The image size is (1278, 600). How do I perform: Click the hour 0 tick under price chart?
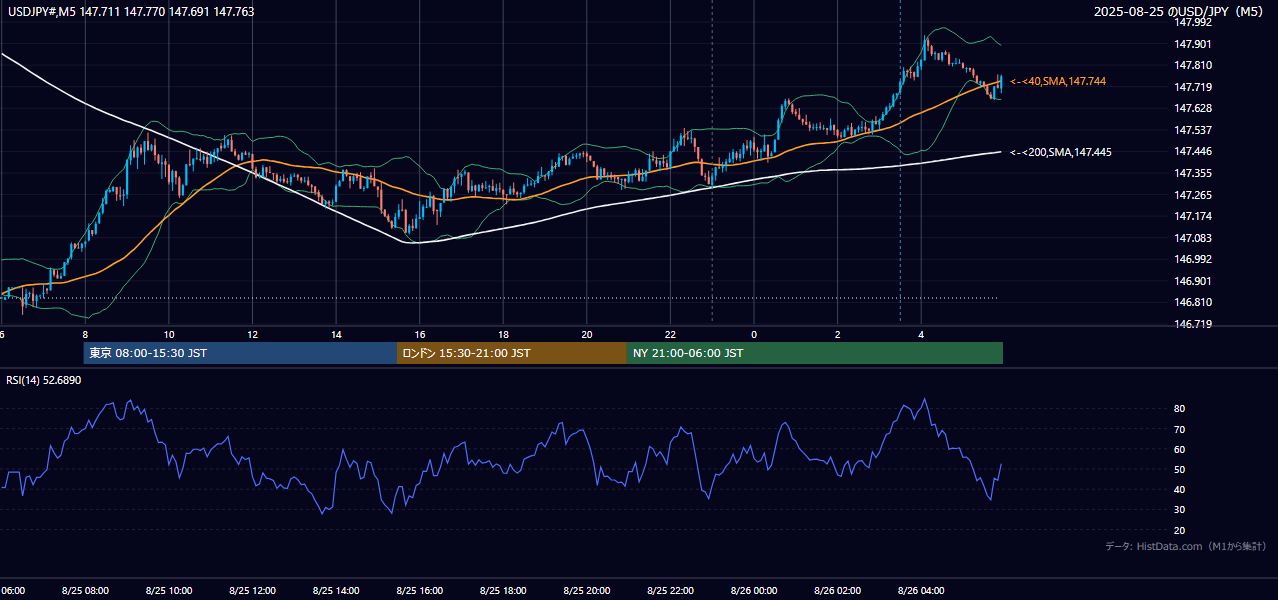click(754, 335)
